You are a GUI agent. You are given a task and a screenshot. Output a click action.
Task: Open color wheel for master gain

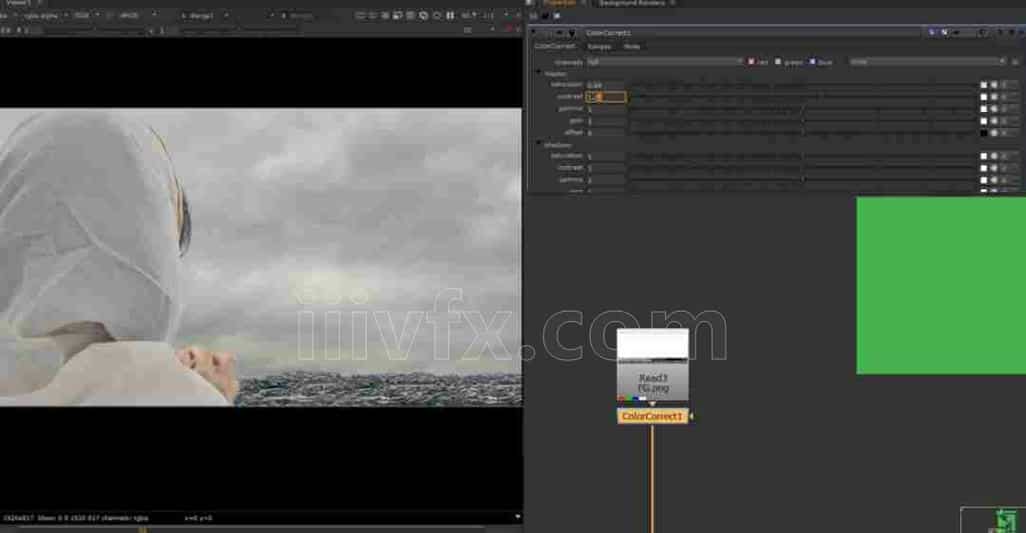(994, 121)
